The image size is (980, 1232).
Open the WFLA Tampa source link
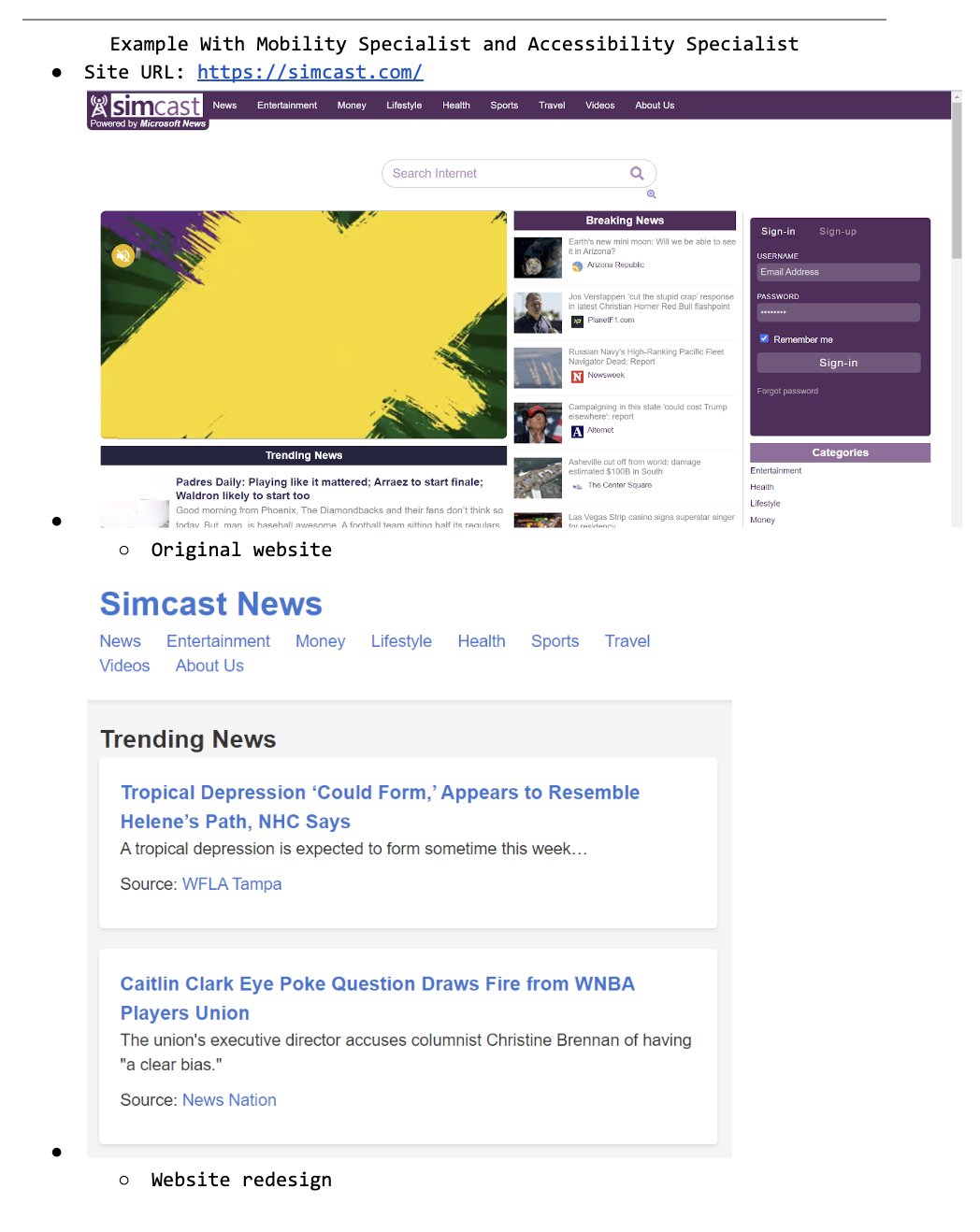point(232,884)
